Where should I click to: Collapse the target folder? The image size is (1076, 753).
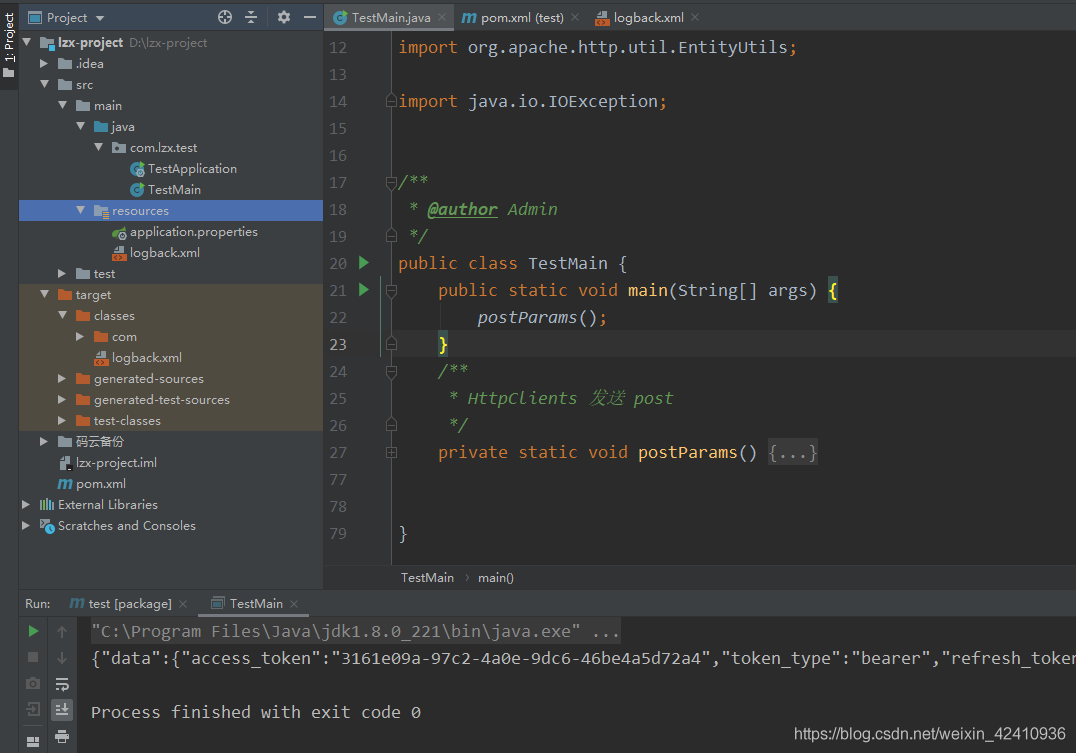coord(45,294)
